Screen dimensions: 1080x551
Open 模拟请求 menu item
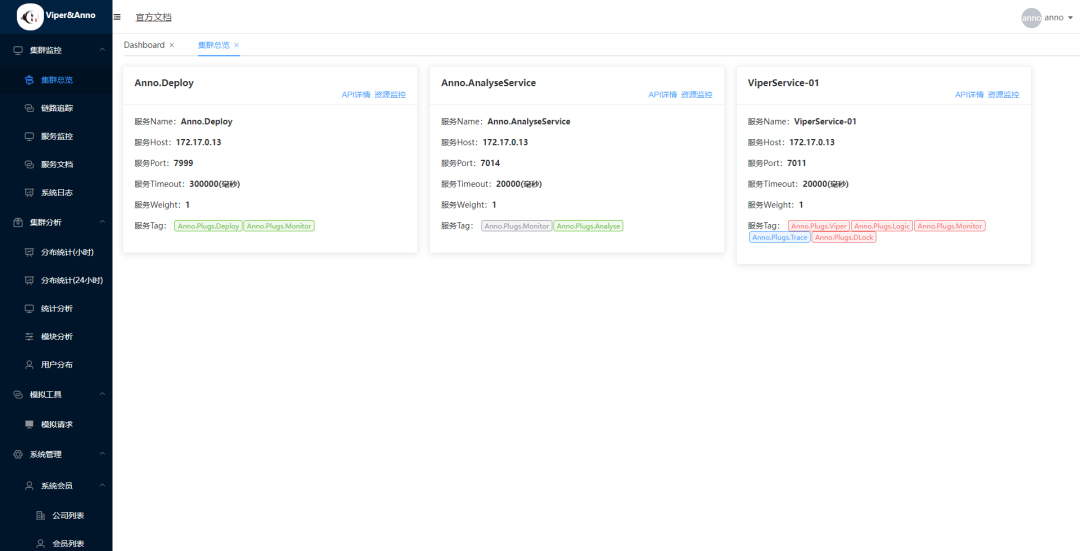coord(56,424)
